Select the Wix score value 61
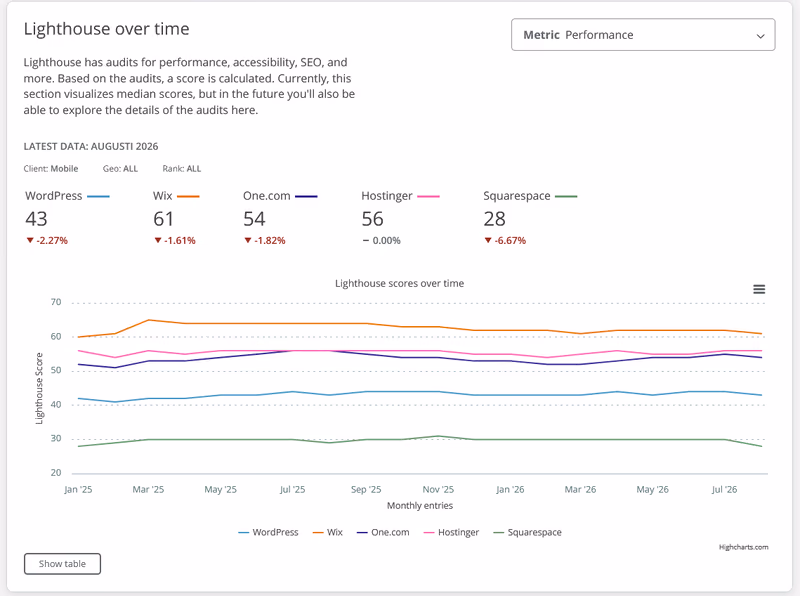This screenshot has width=800, height=596. (163, 219)
